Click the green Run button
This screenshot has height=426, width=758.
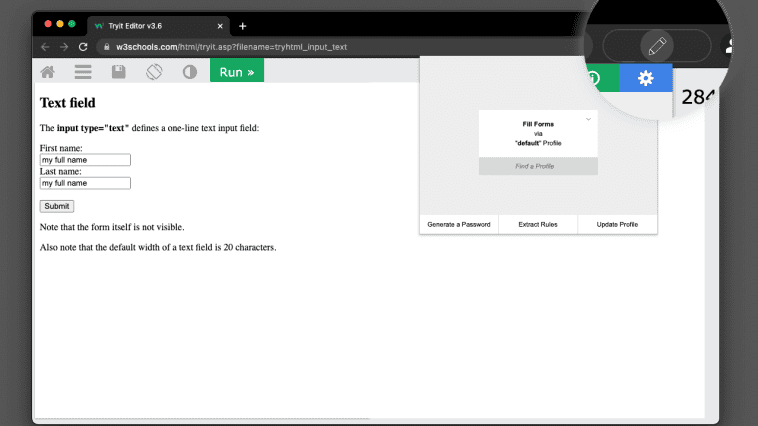236,72
